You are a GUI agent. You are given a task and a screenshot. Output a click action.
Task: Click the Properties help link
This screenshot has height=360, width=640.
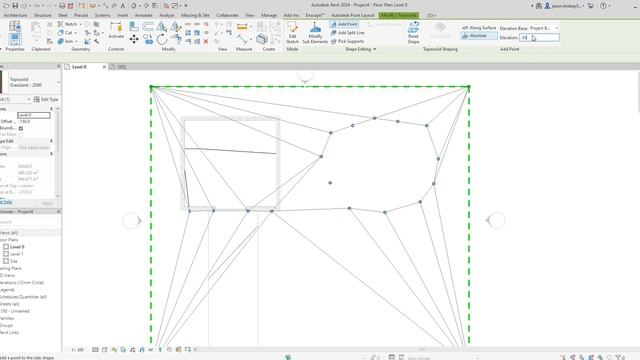[x=6, y=202]
